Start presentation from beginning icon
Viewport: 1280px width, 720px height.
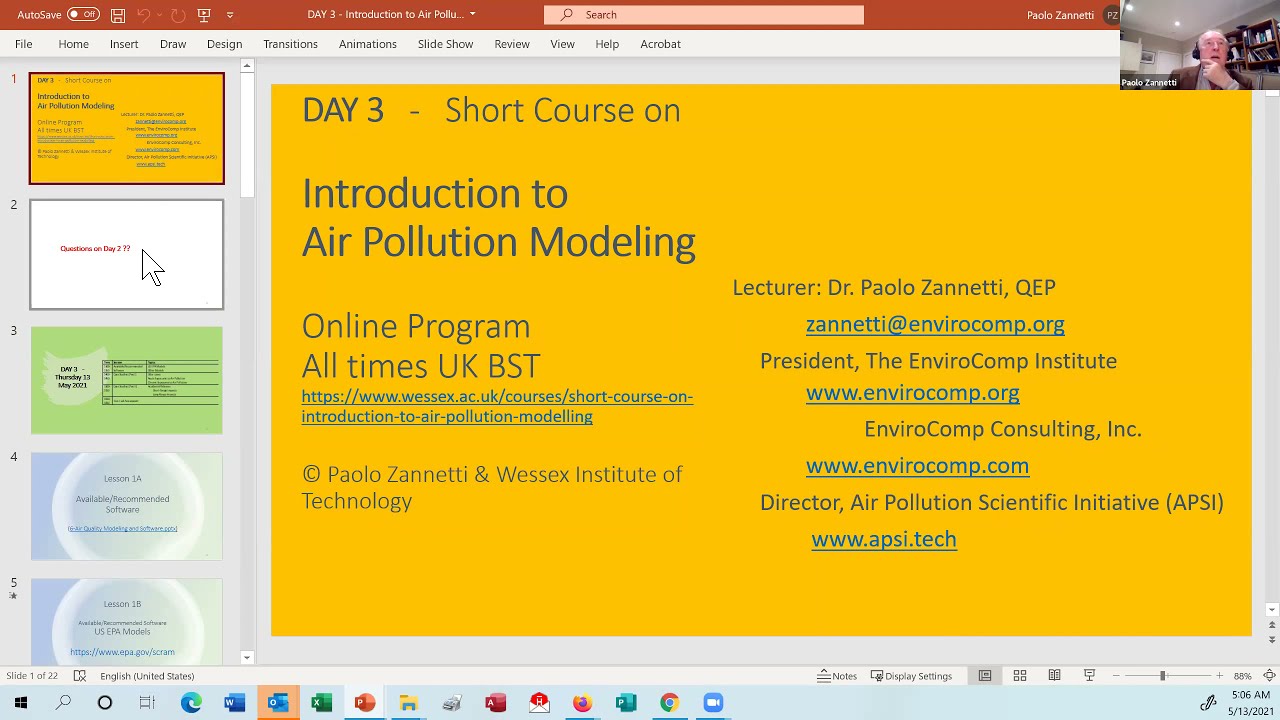pyautogui.click(x=204, y=15)
